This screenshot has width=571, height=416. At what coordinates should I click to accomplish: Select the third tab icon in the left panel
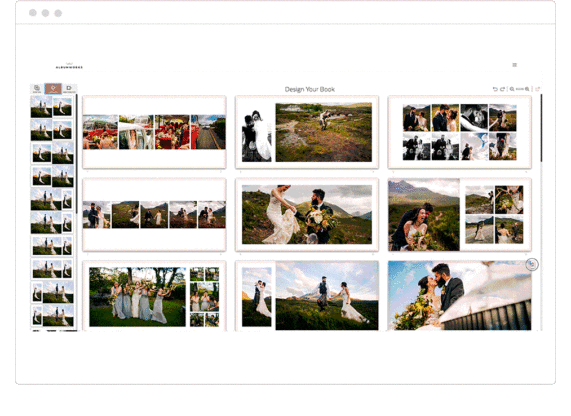69,89
